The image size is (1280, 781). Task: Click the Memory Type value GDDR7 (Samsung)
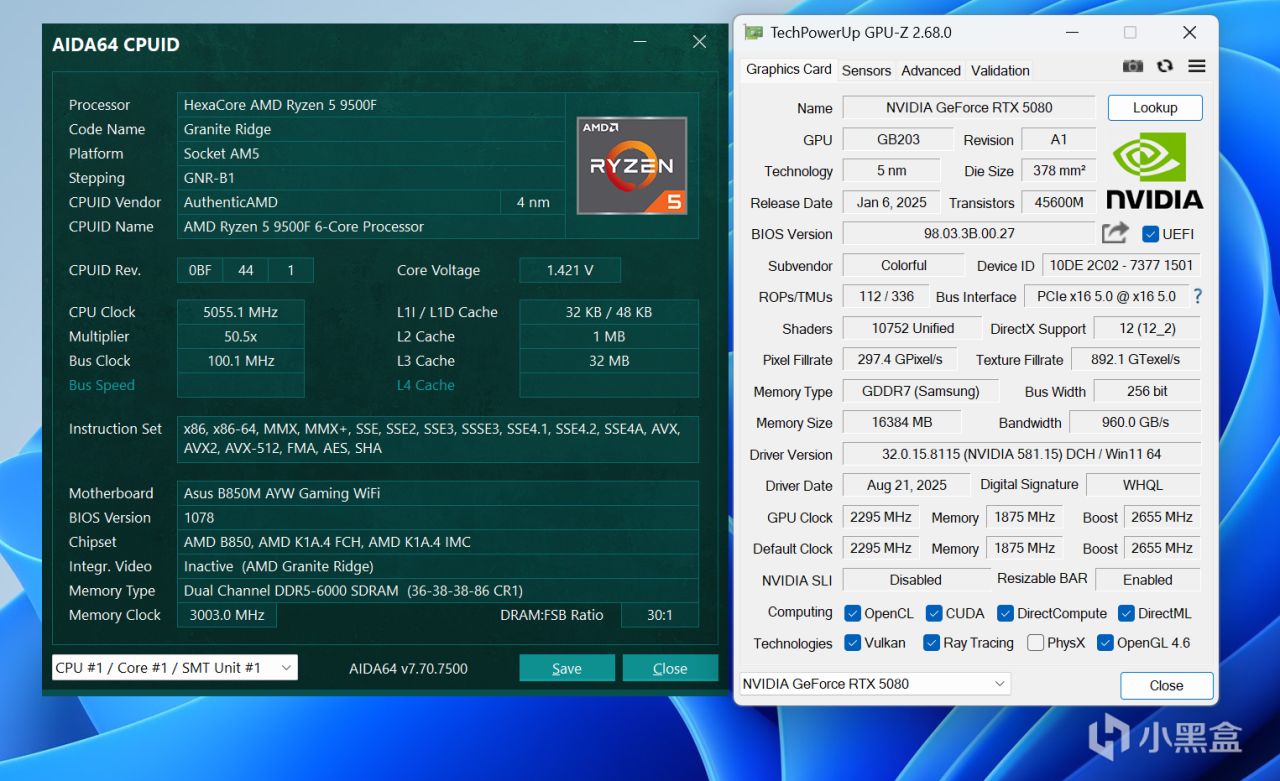coord(920,391)
